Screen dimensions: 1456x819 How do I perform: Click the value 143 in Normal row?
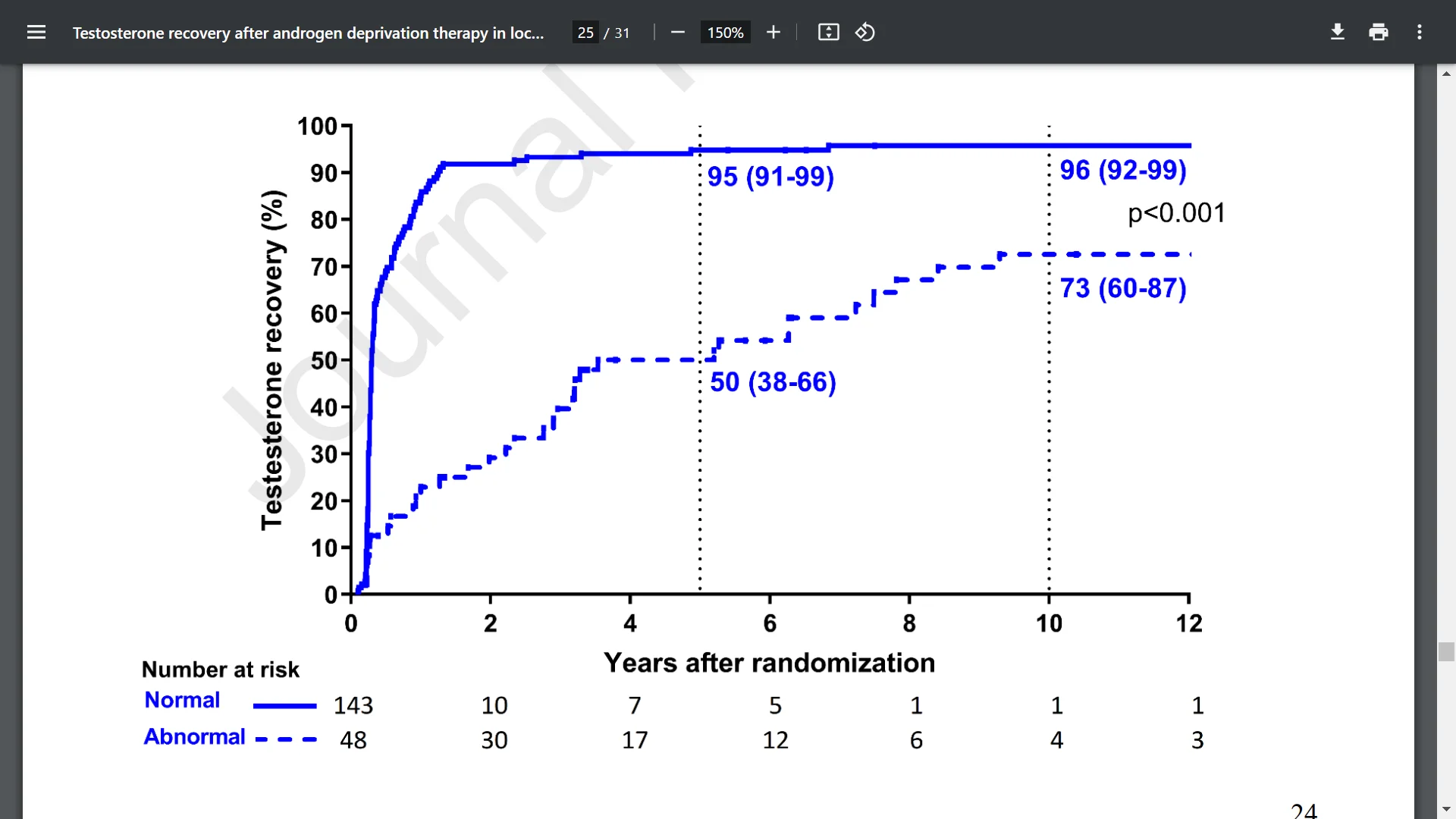coord(353,706)
